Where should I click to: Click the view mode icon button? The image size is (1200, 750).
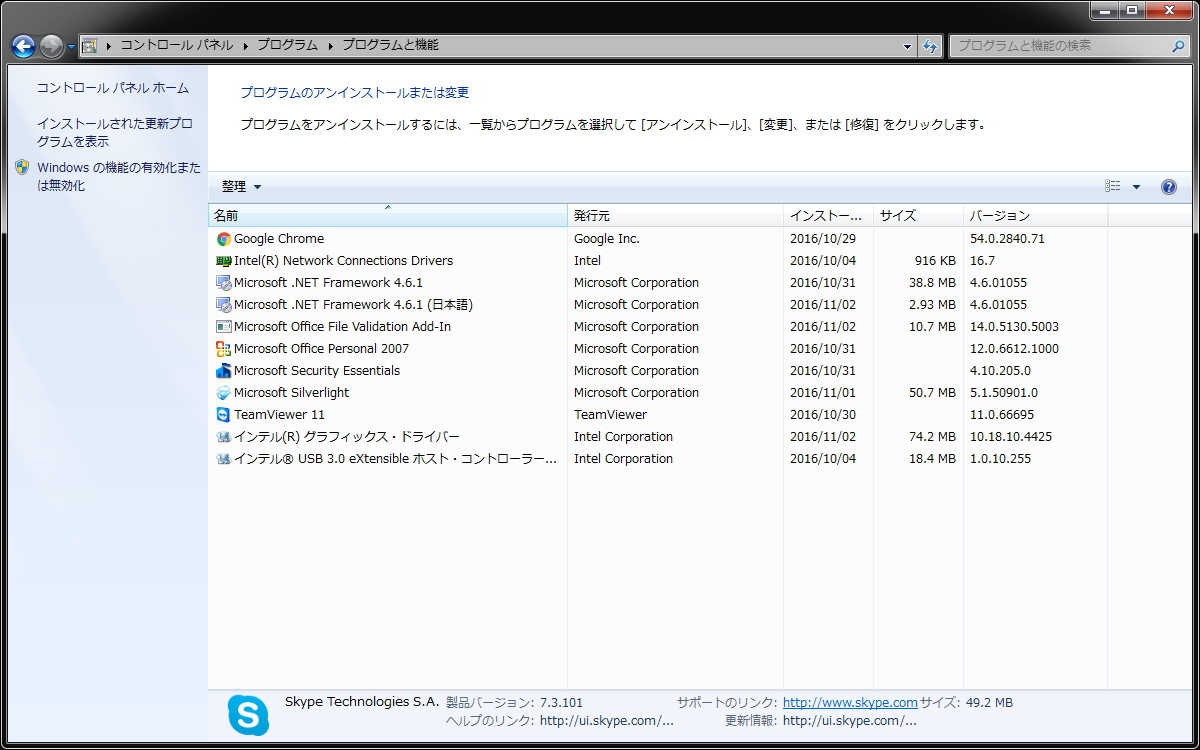[1113, 187]
